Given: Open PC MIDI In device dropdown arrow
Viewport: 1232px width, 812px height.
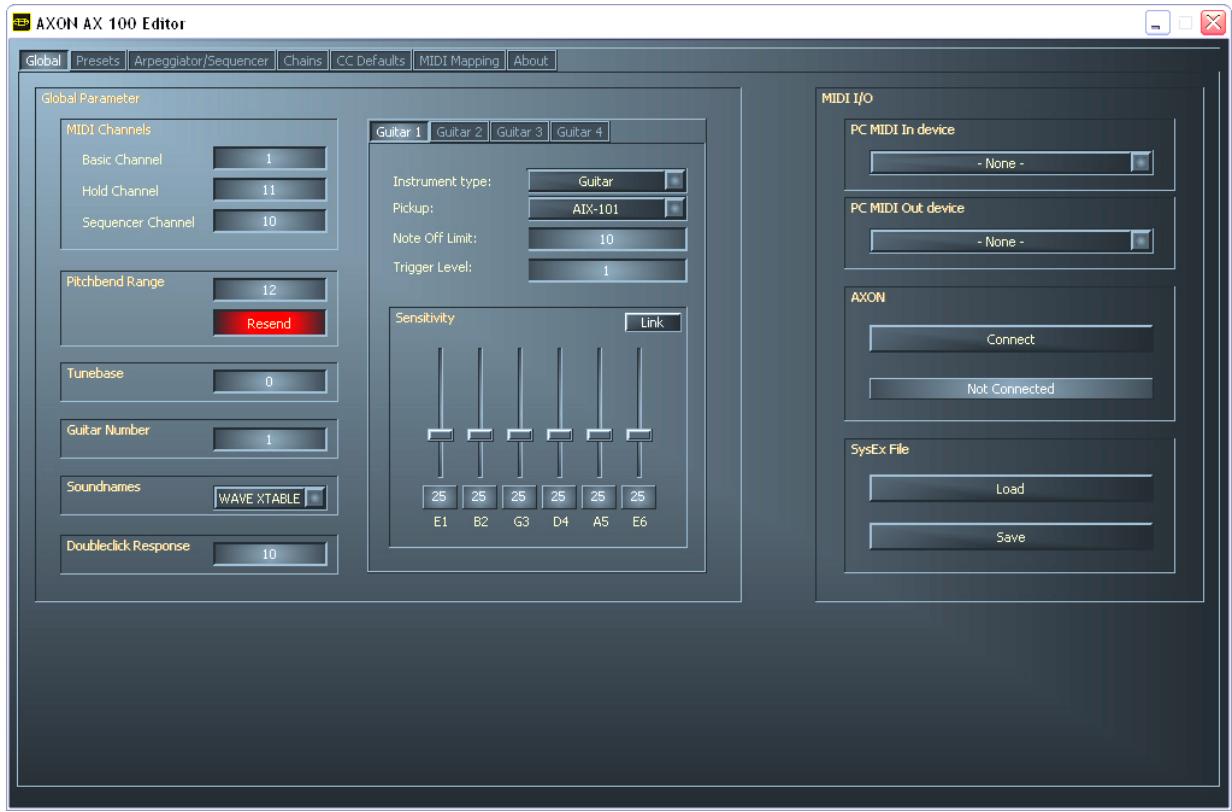Looking at the screenshot, I should pyautogui.click(x=1141, y=163).
